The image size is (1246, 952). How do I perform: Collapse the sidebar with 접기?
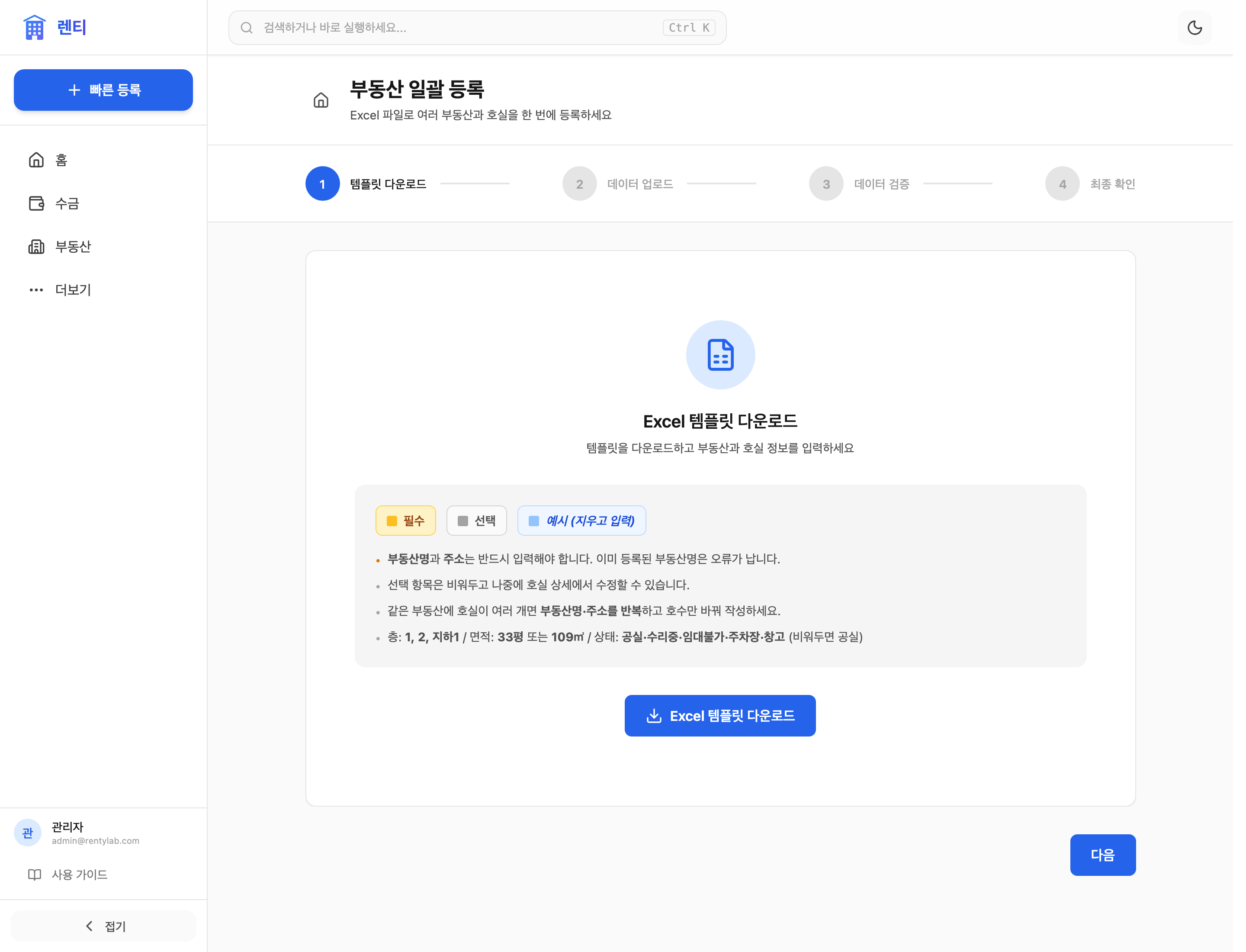pos(103,926)
